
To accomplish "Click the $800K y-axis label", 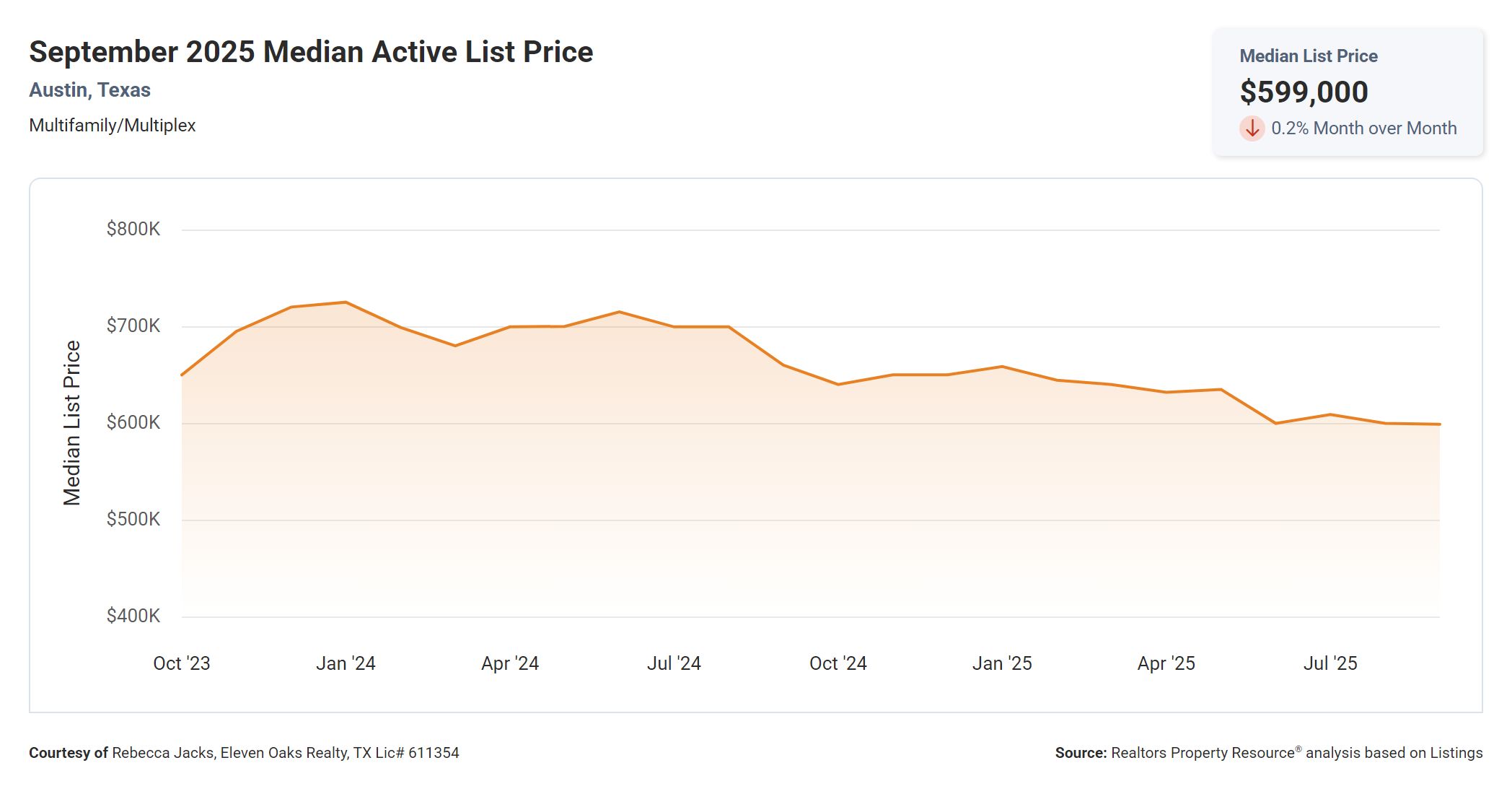I will pos(133,230).
